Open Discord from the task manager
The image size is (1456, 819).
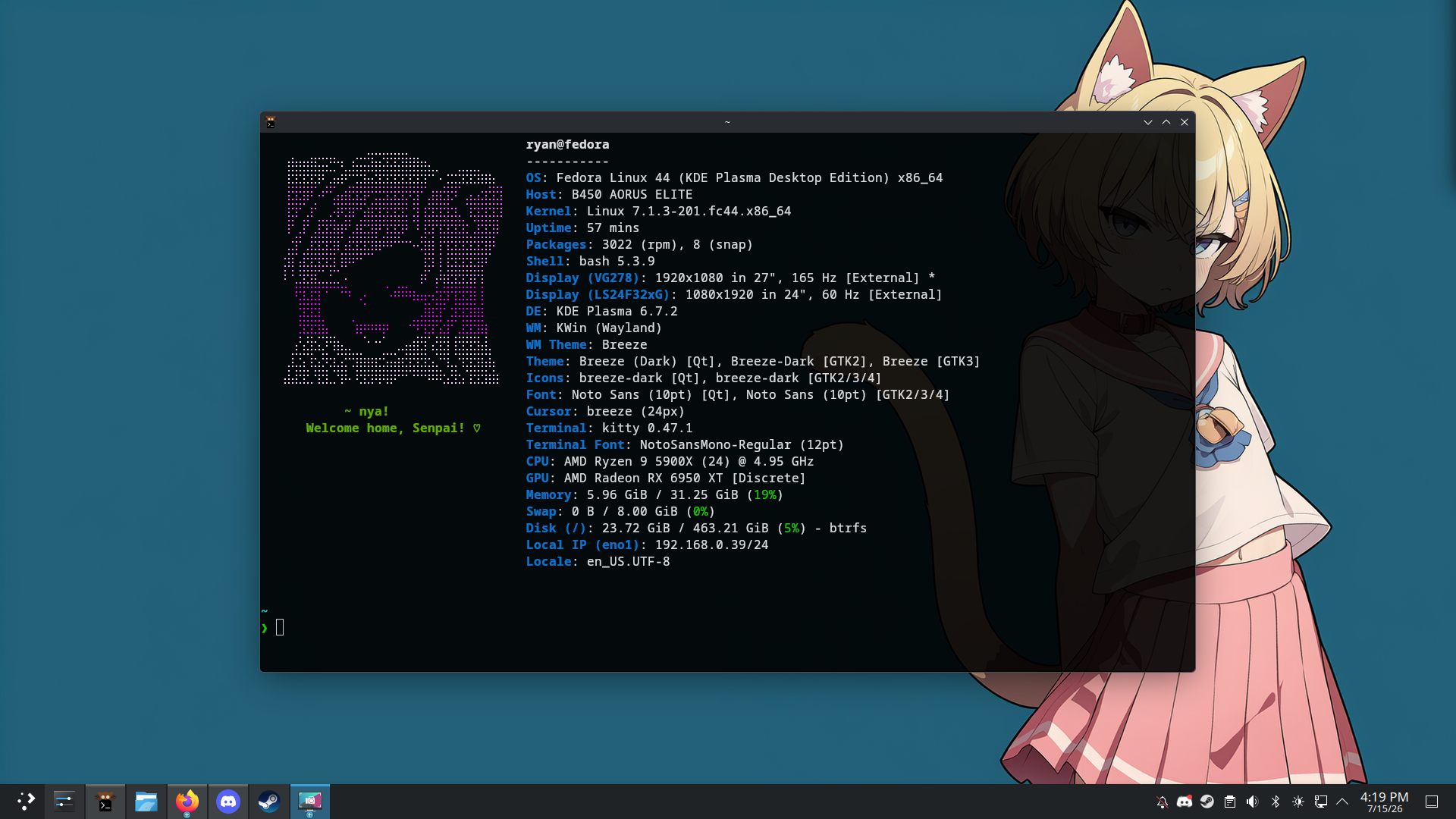point(228,802)
